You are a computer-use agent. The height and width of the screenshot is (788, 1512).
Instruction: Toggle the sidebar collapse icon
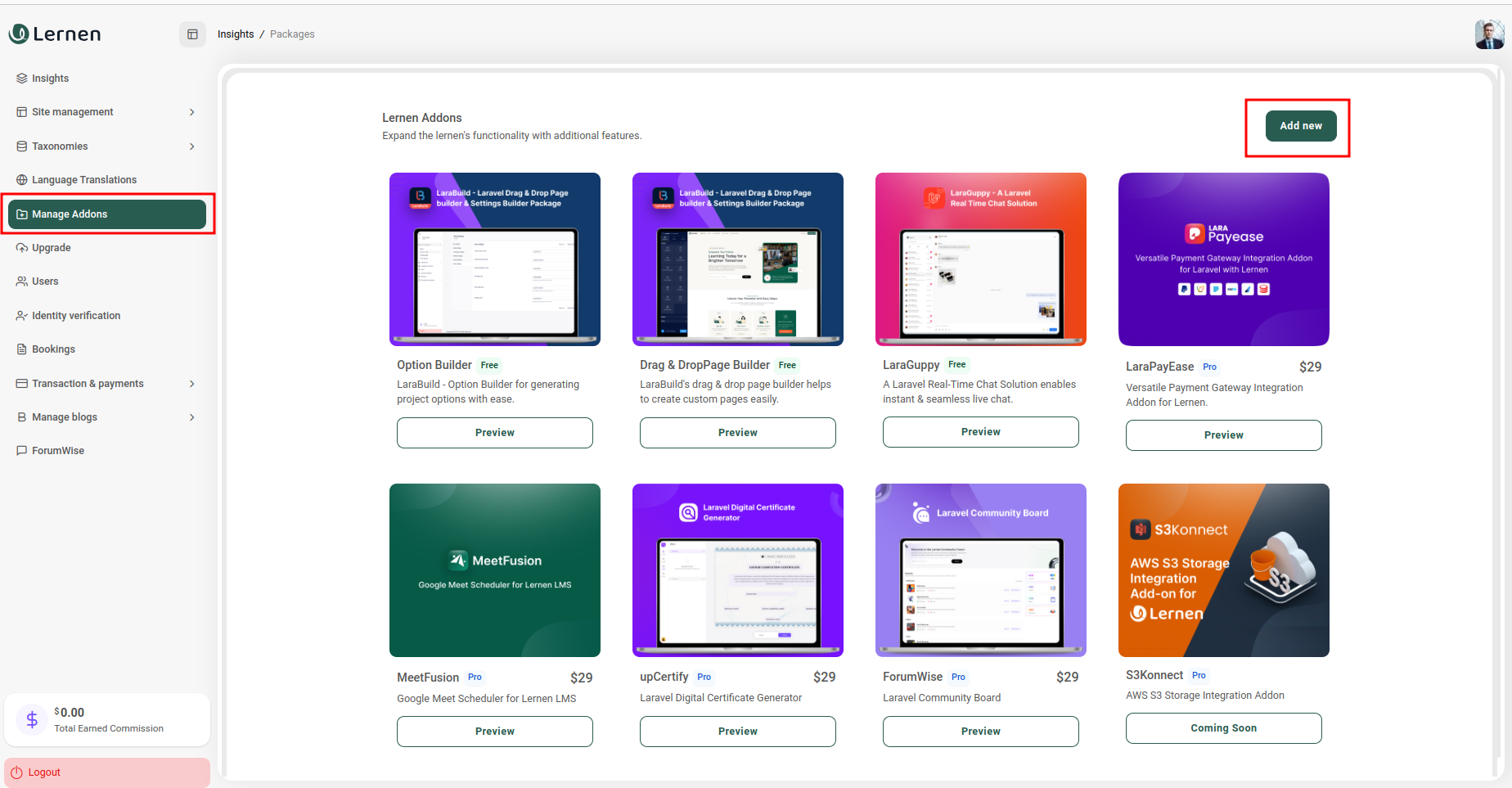tap(192, 34)
